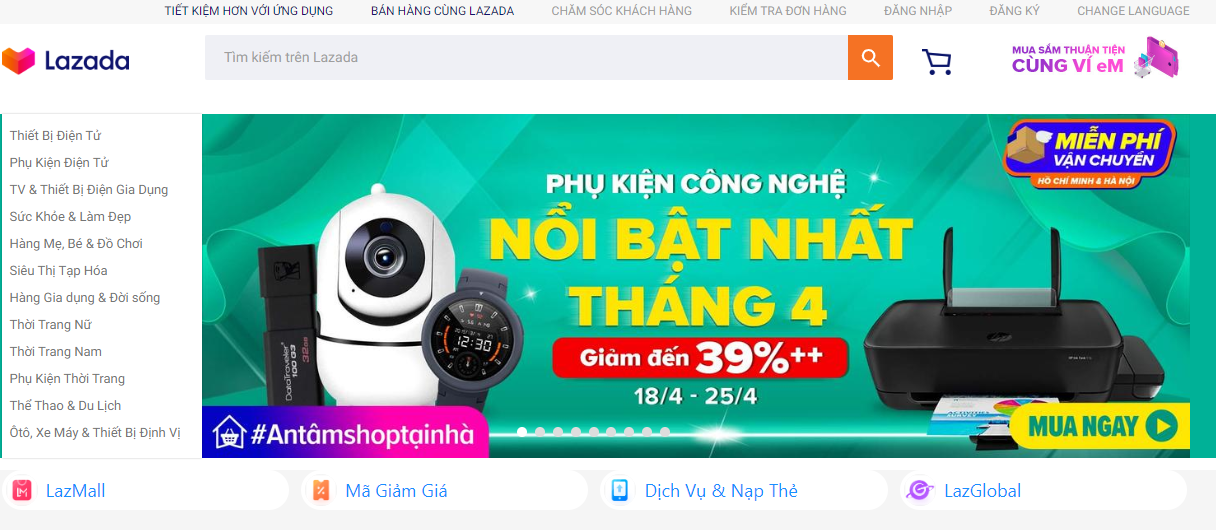1216x530 pixels.
Task: Open the shopping cart icon
Action: [x=936, y=61]
